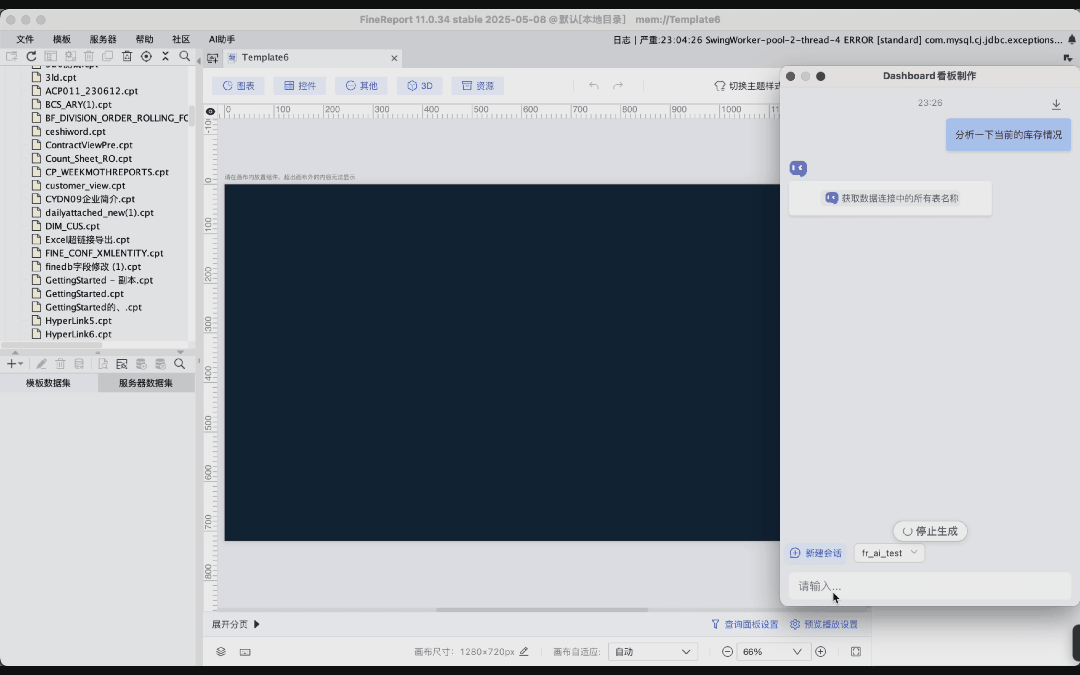Click the 新建会话 new conversation button

pos(816,553)
